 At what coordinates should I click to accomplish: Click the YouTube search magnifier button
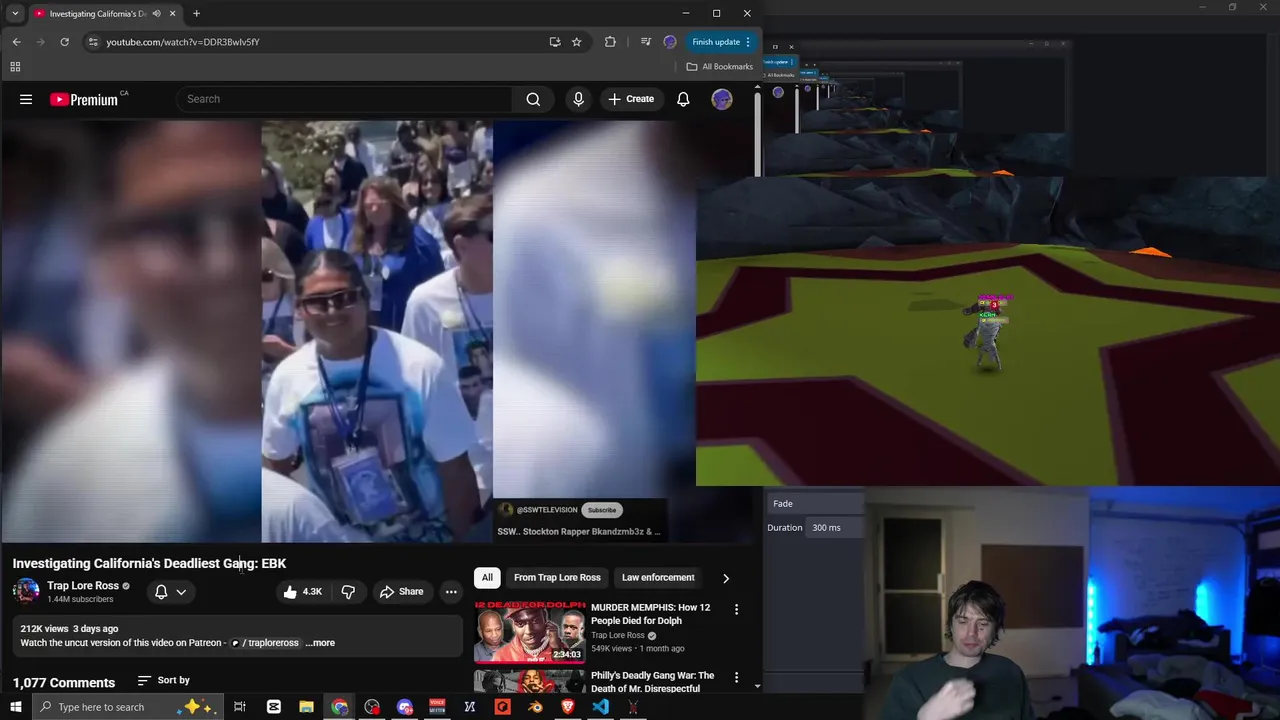(533, 99)
